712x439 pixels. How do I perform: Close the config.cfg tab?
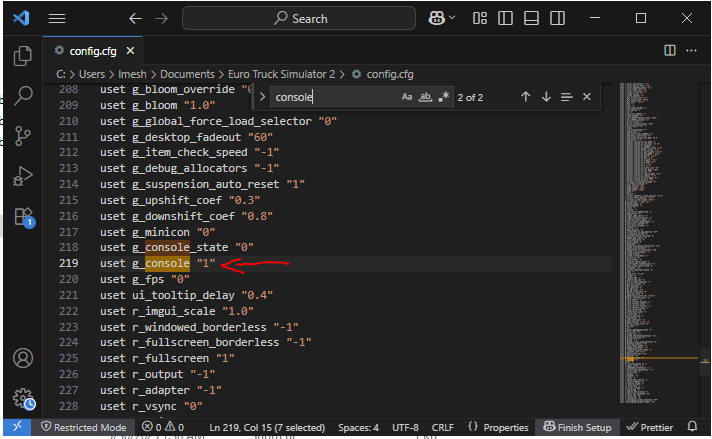pyautogui.click(x=130, y=51)
